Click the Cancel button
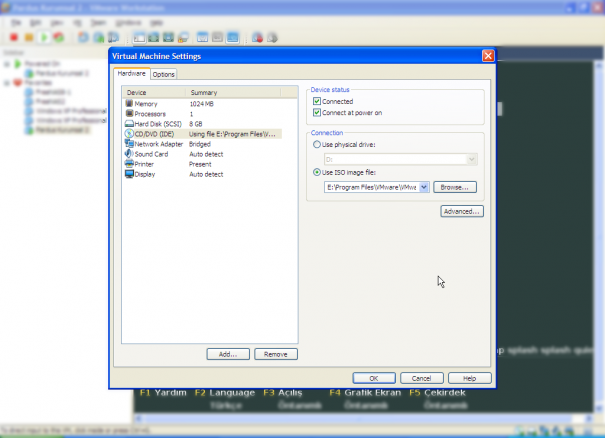 click(421, 378)
